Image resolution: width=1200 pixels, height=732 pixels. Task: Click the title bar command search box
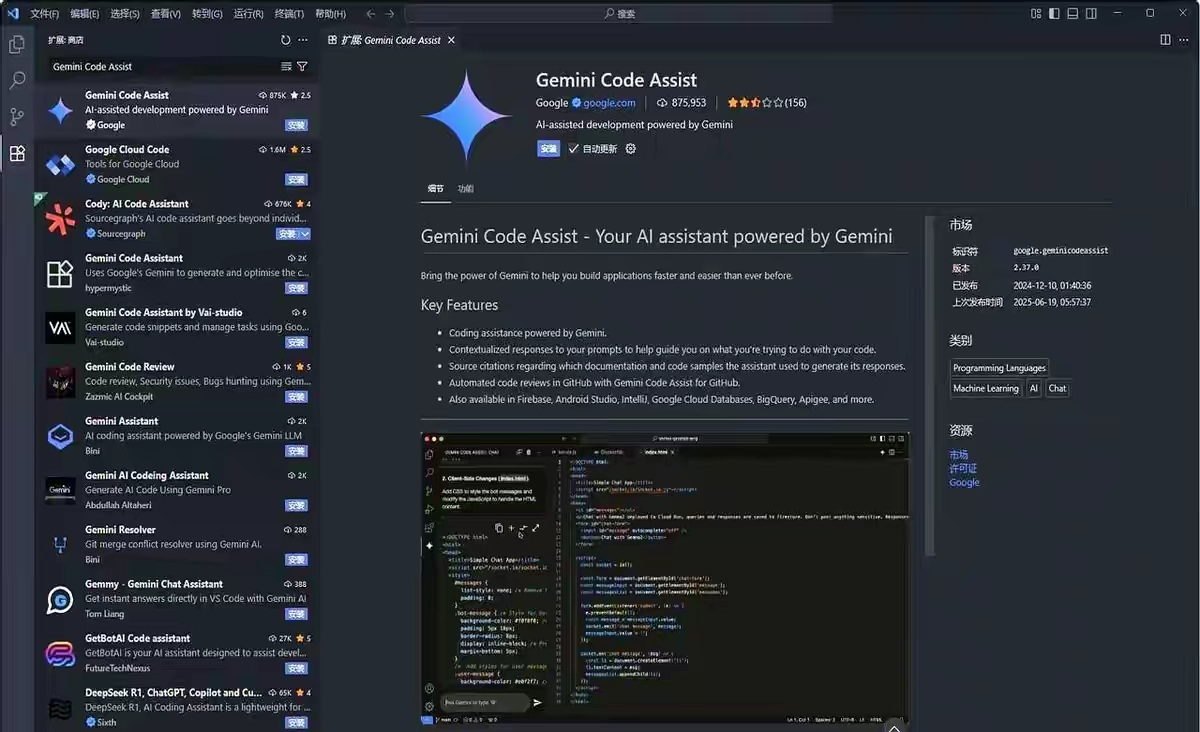(x=619, y=14)
